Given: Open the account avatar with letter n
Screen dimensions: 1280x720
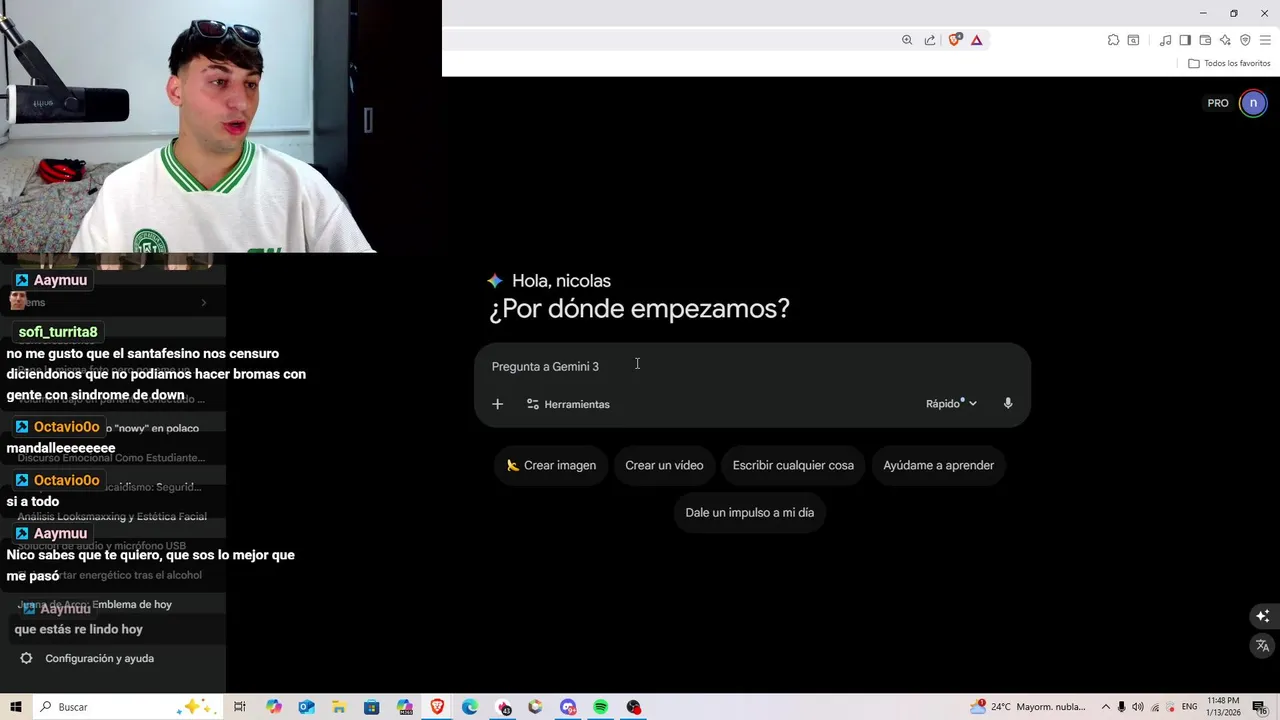Looking at the screenshot, I should coord(1253,103).
